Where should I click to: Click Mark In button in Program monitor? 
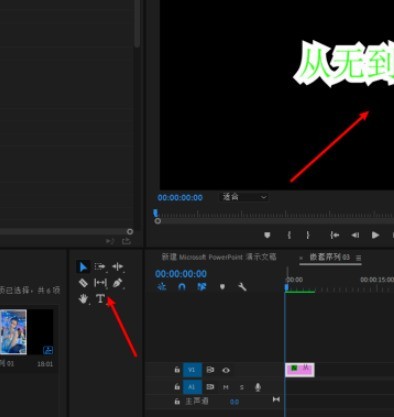click(289, 235)
